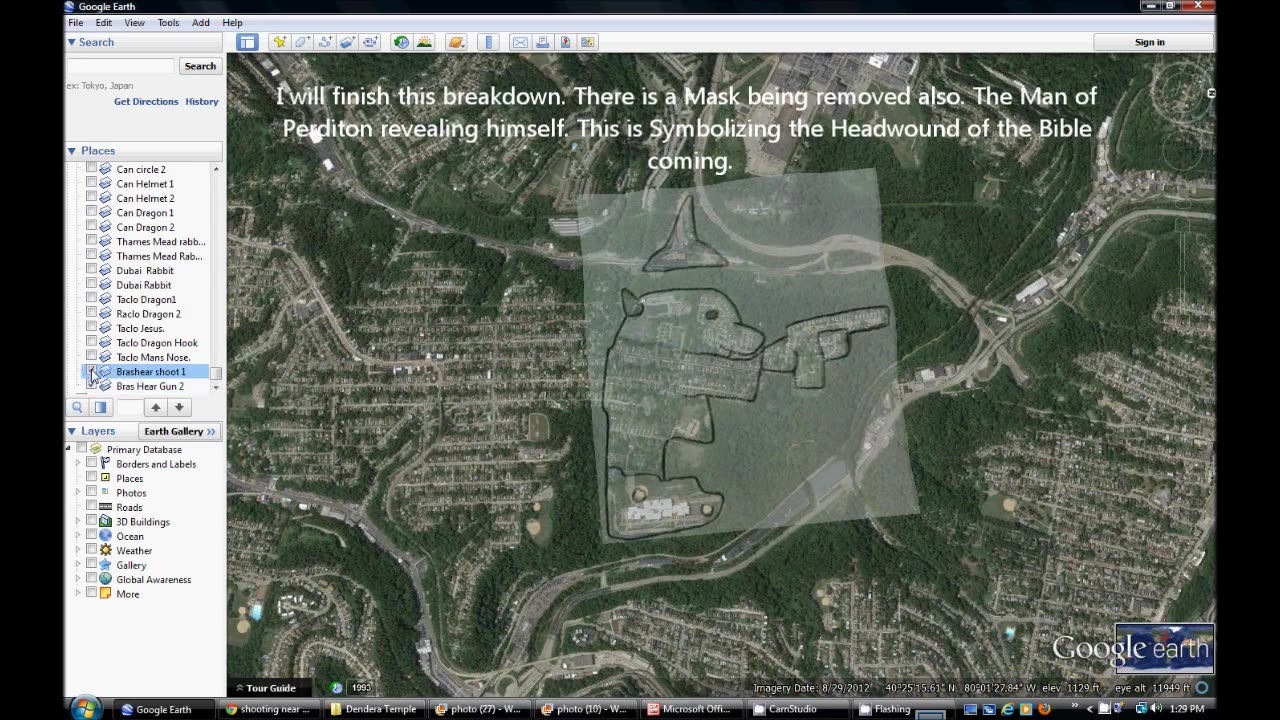Click the Weather sun icon
Image resolution: width=1280 pixels, height=720 pixels.
(x=105, y=550)
